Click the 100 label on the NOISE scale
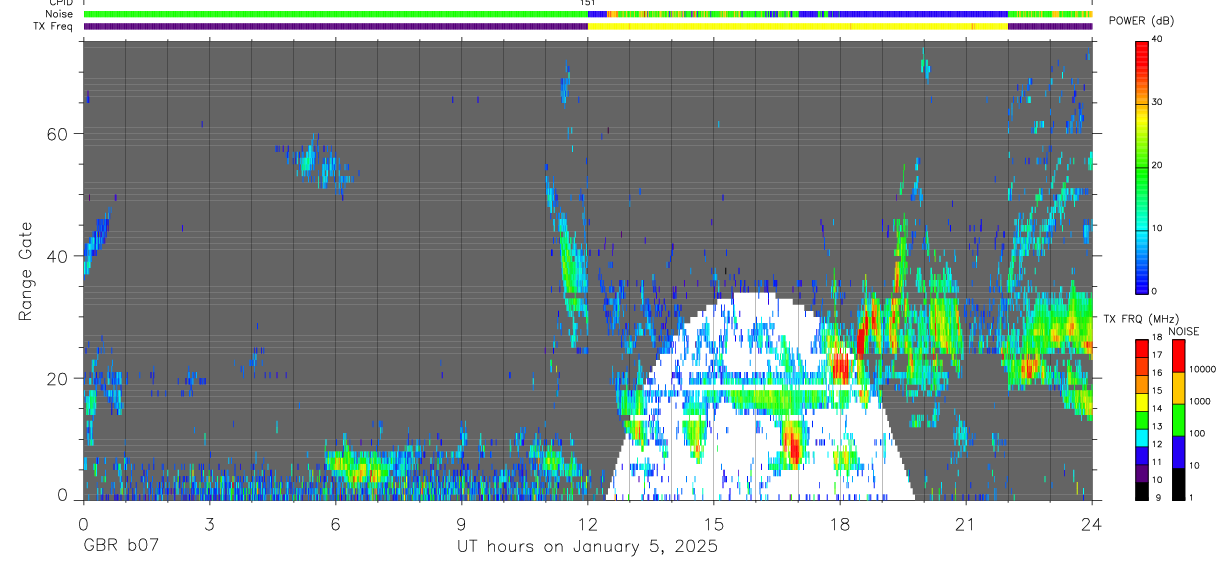Image resolution: width=1228 pixels, height=567 pixels. pos(1199,434)
